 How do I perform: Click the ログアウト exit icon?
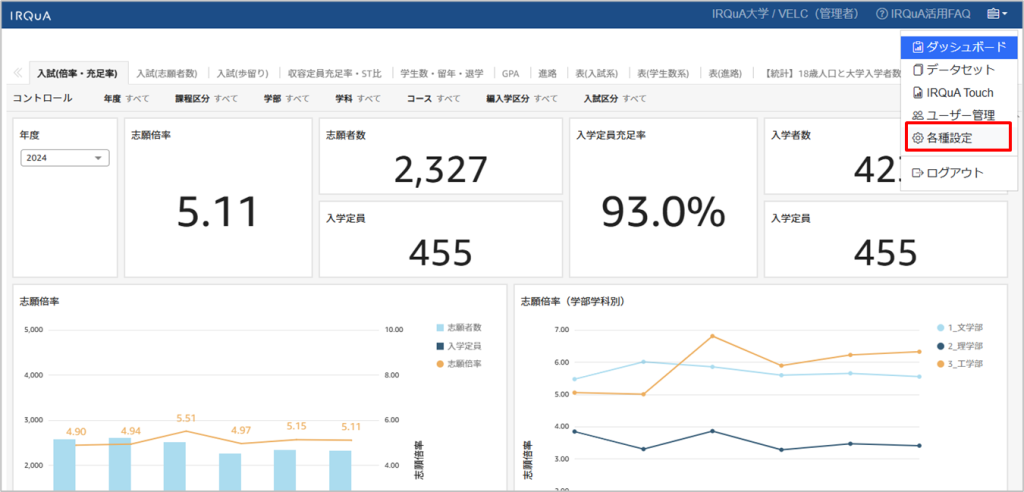[x=917, y=173]
